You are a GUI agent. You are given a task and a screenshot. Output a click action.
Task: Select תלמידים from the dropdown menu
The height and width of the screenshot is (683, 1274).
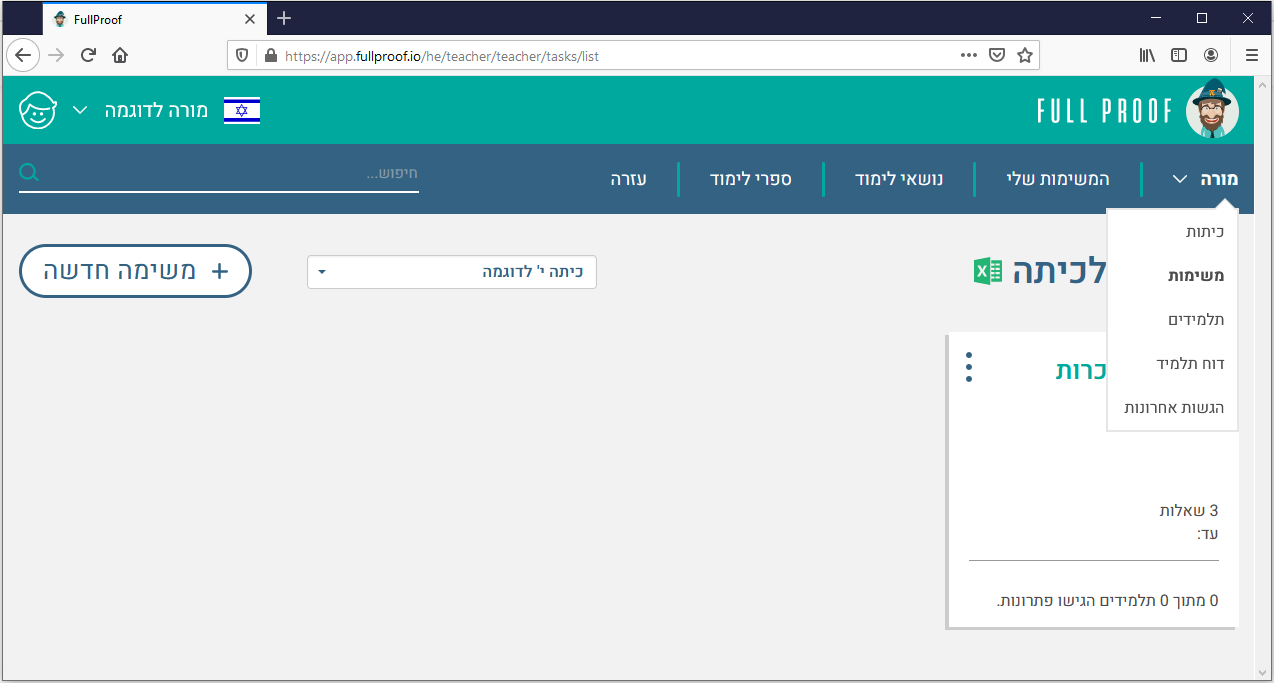coord(1196,320)
